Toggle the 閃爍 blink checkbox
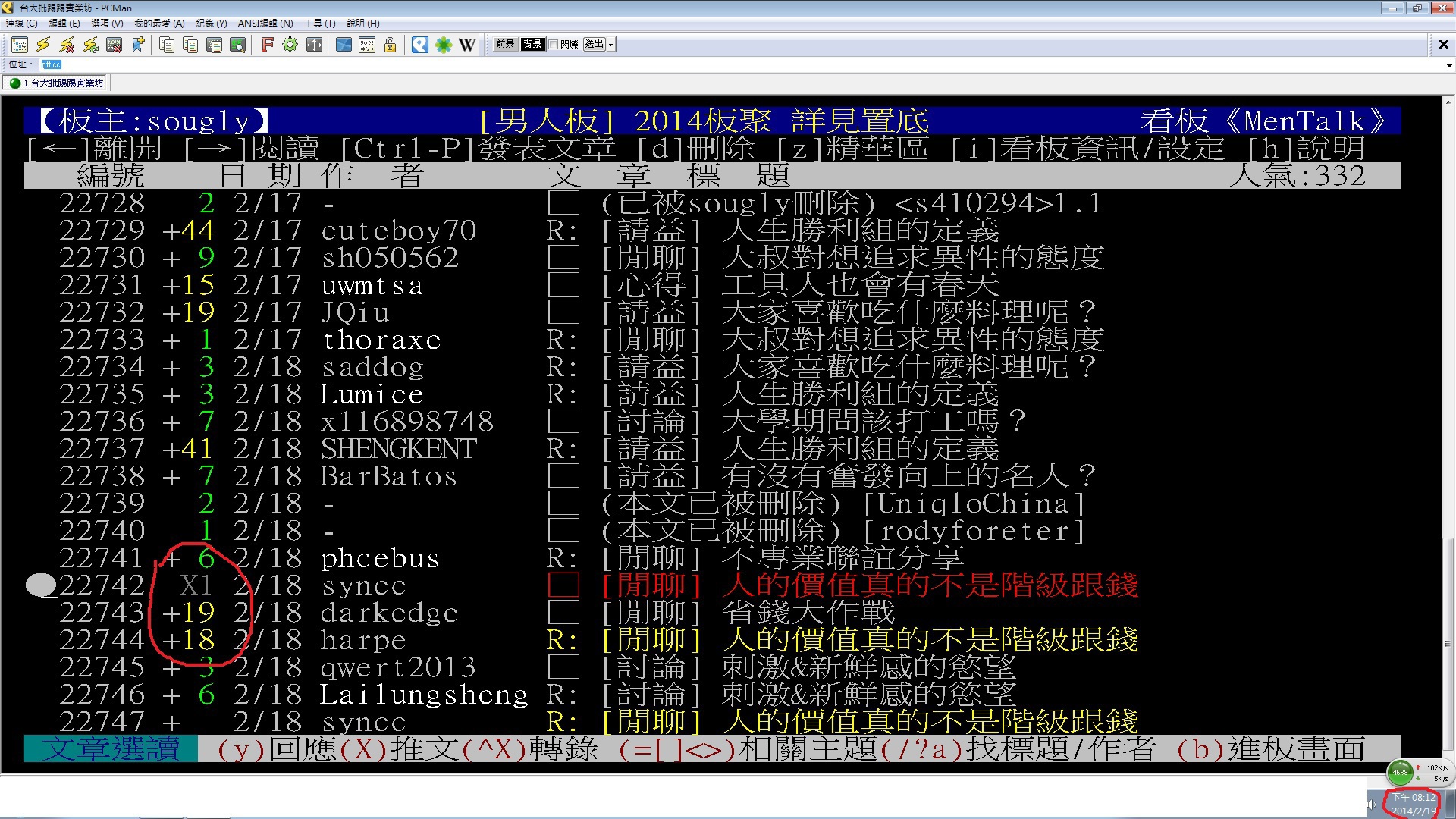This screenshot has width=1456, height=819. (x=554, y=45)
